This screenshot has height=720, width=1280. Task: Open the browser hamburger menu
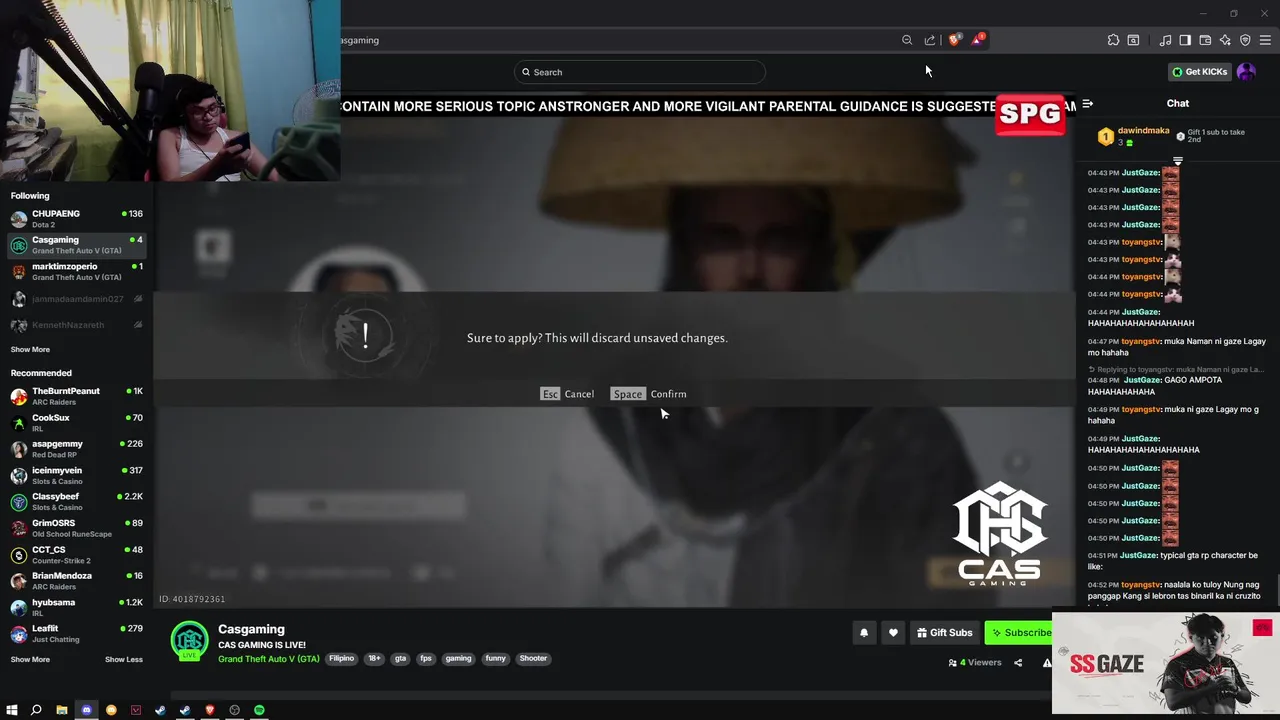tap(1265, 40)
